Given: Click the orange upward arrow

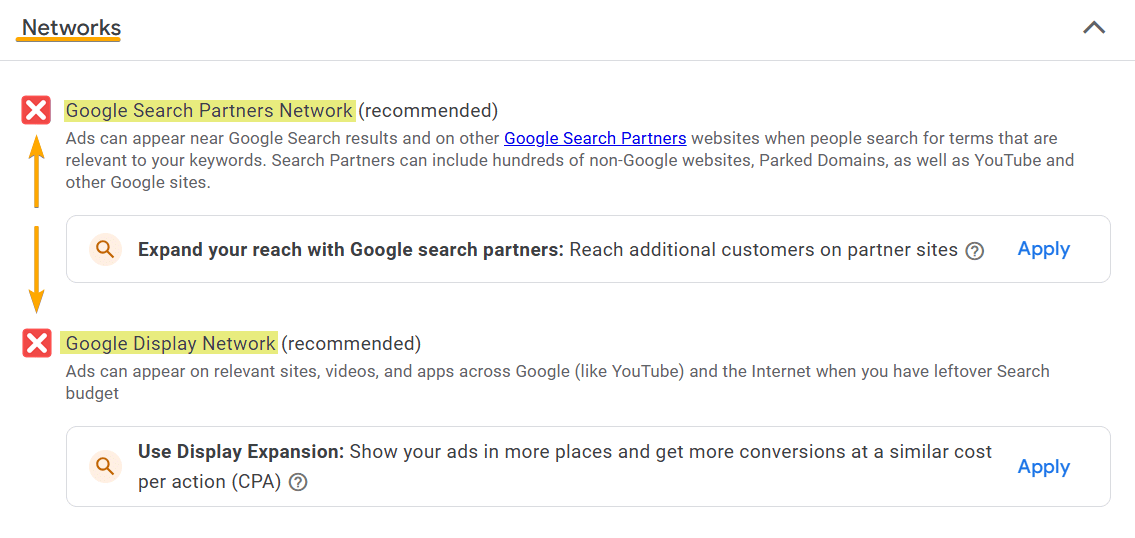Looking at the screenshot, I should pyautogui.click(x=37, y=170).
